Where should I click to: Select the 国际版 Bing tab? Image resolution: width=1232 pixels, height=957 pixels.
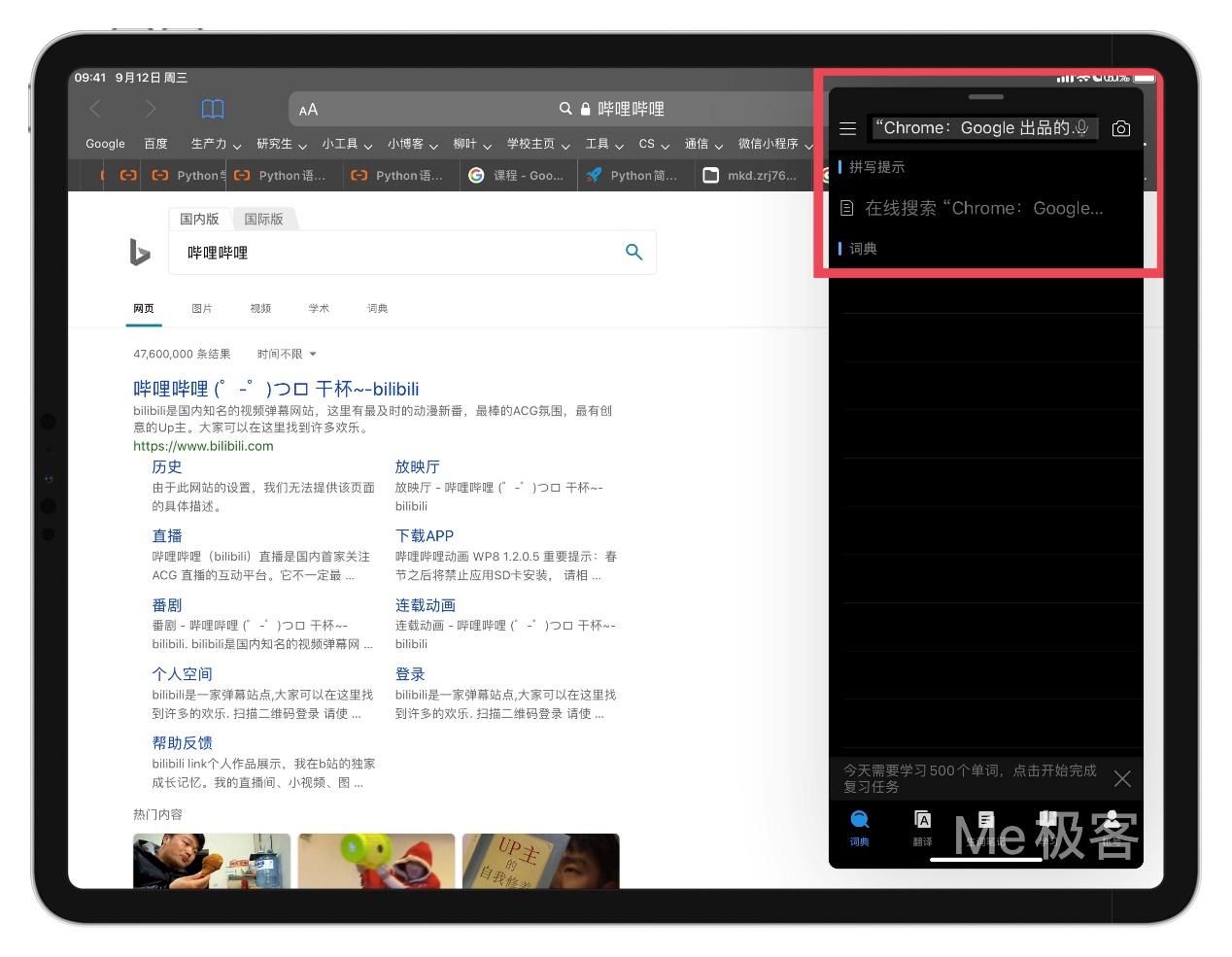click(x=263, y=219)
